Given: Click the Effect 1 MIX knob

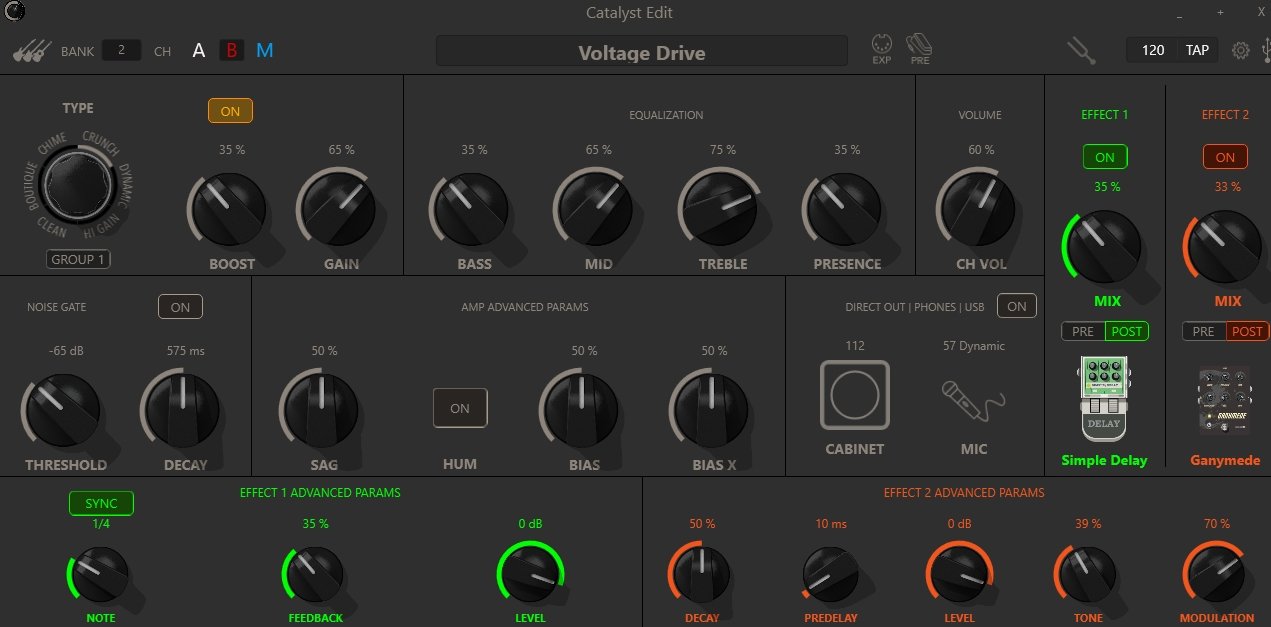Looking at the screenshot, I should 1104,247.
